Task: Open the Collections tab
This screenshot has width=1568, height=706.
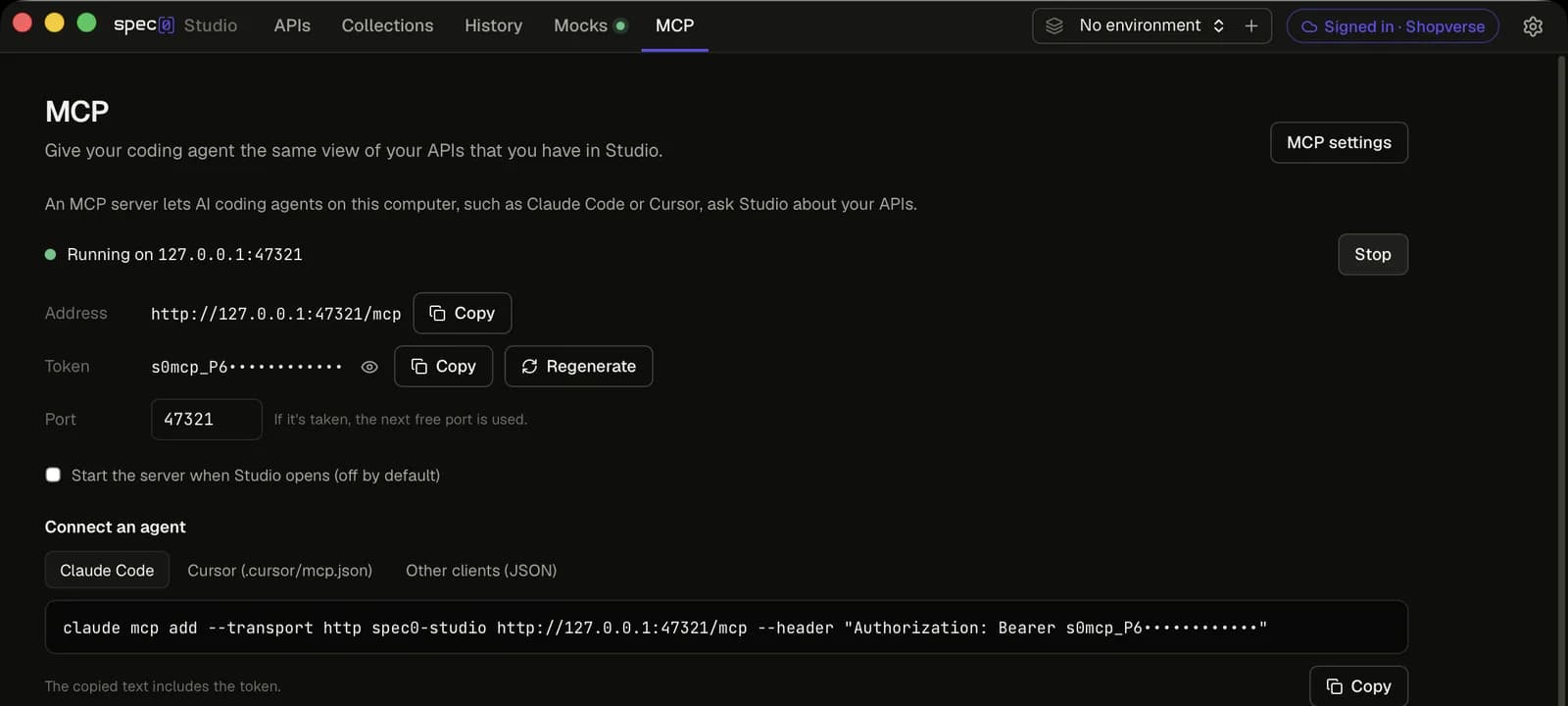Action: coord(387,25)
